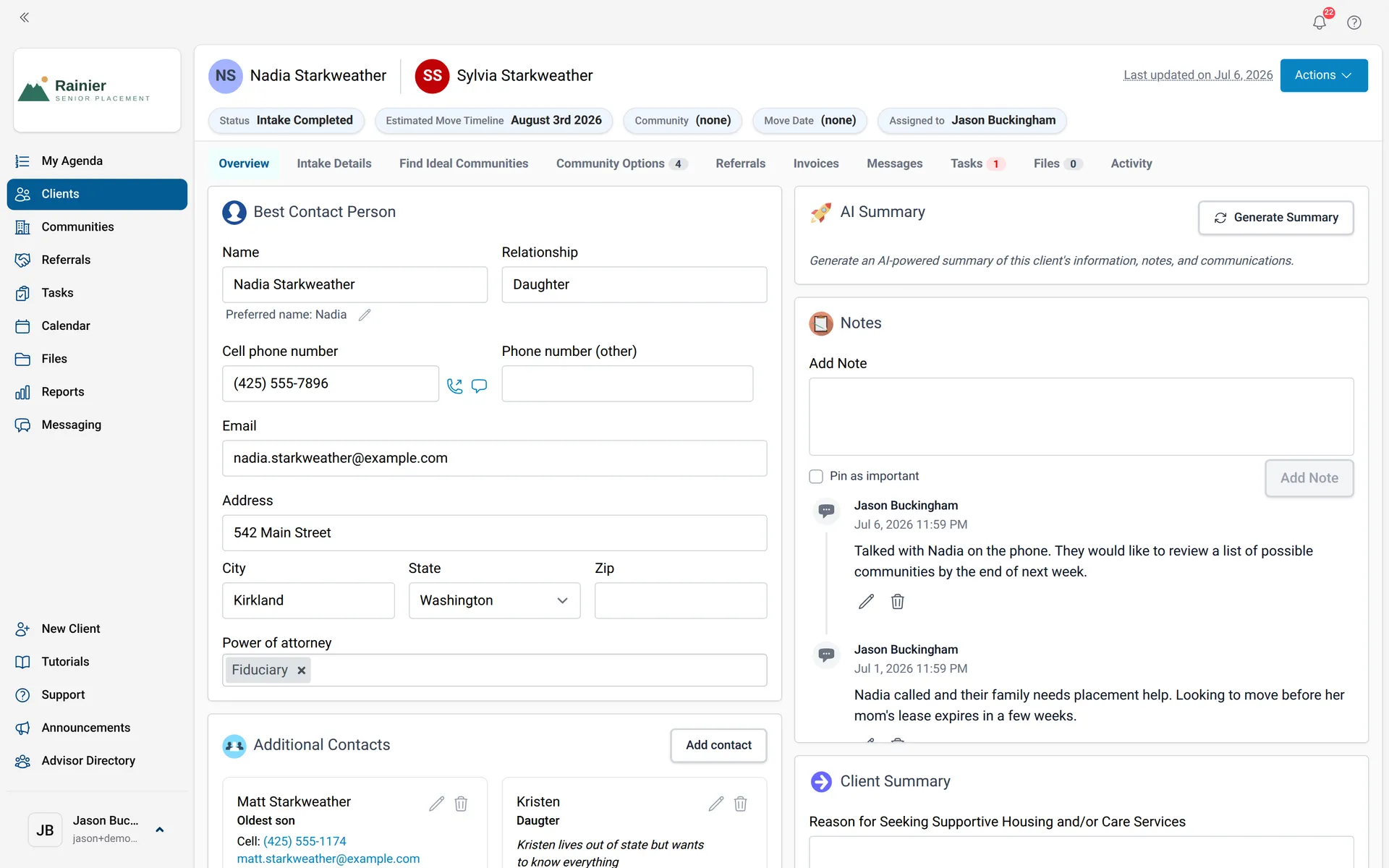
Task: Delete the Jul 6 note
Action: tap(898, 601)
